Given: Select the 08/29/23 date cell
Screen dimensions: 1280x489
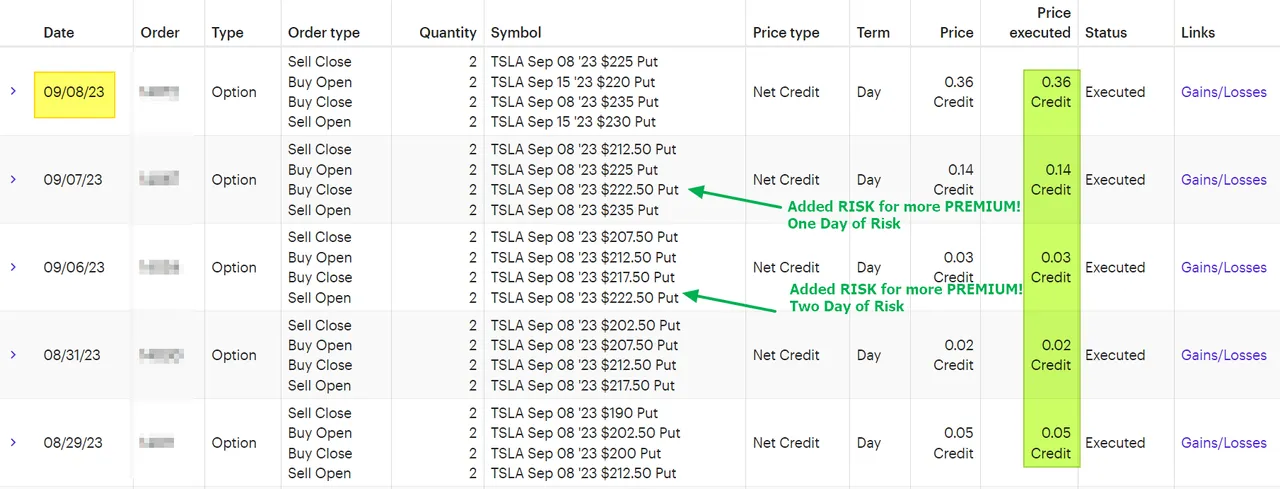Looking at the screenshot, I should pos(74,443).
